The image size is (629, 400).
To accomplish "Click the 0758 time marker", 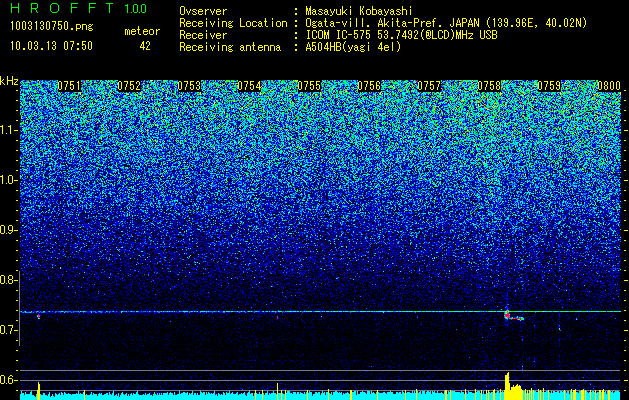I will [x=489, y=86].
